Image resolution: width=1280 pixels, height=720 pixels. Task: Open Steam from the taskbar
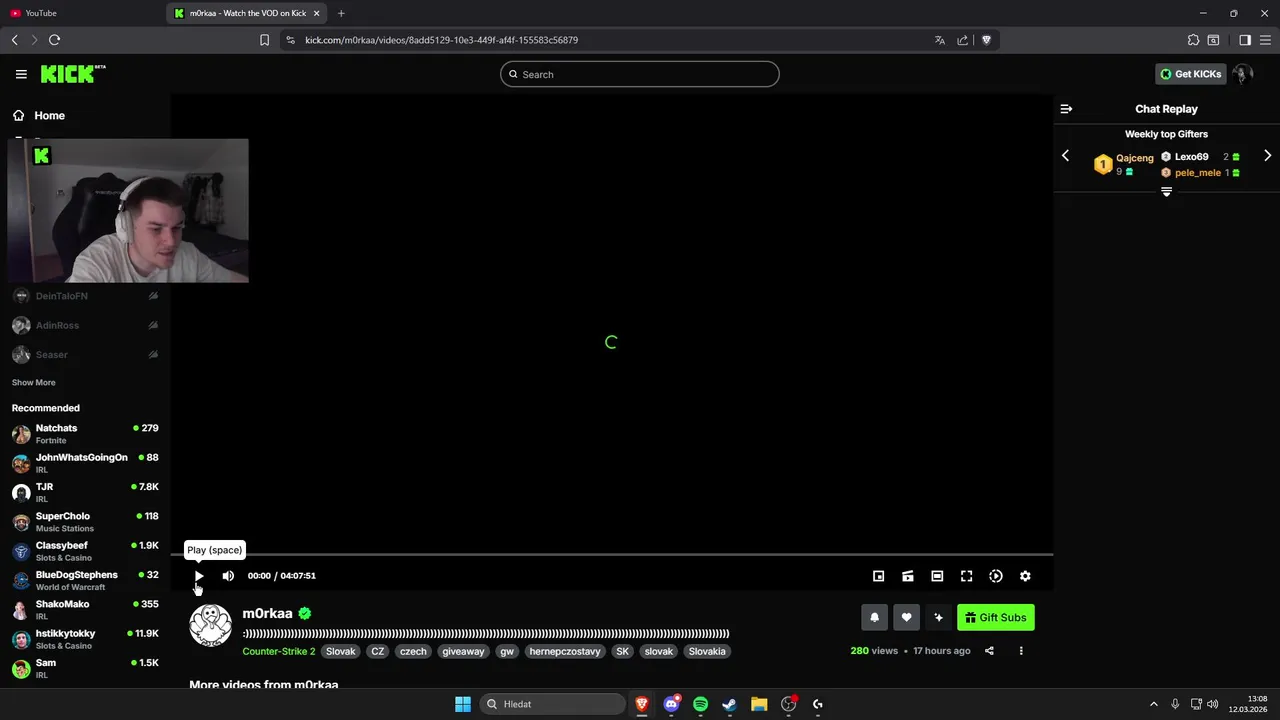coord(729,704)
